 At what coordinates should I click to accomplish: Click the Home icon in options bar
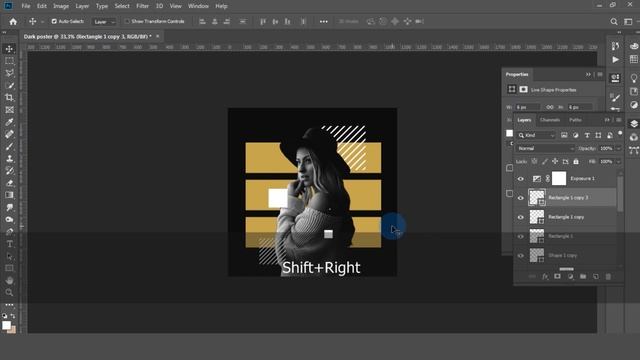[13, 22]
